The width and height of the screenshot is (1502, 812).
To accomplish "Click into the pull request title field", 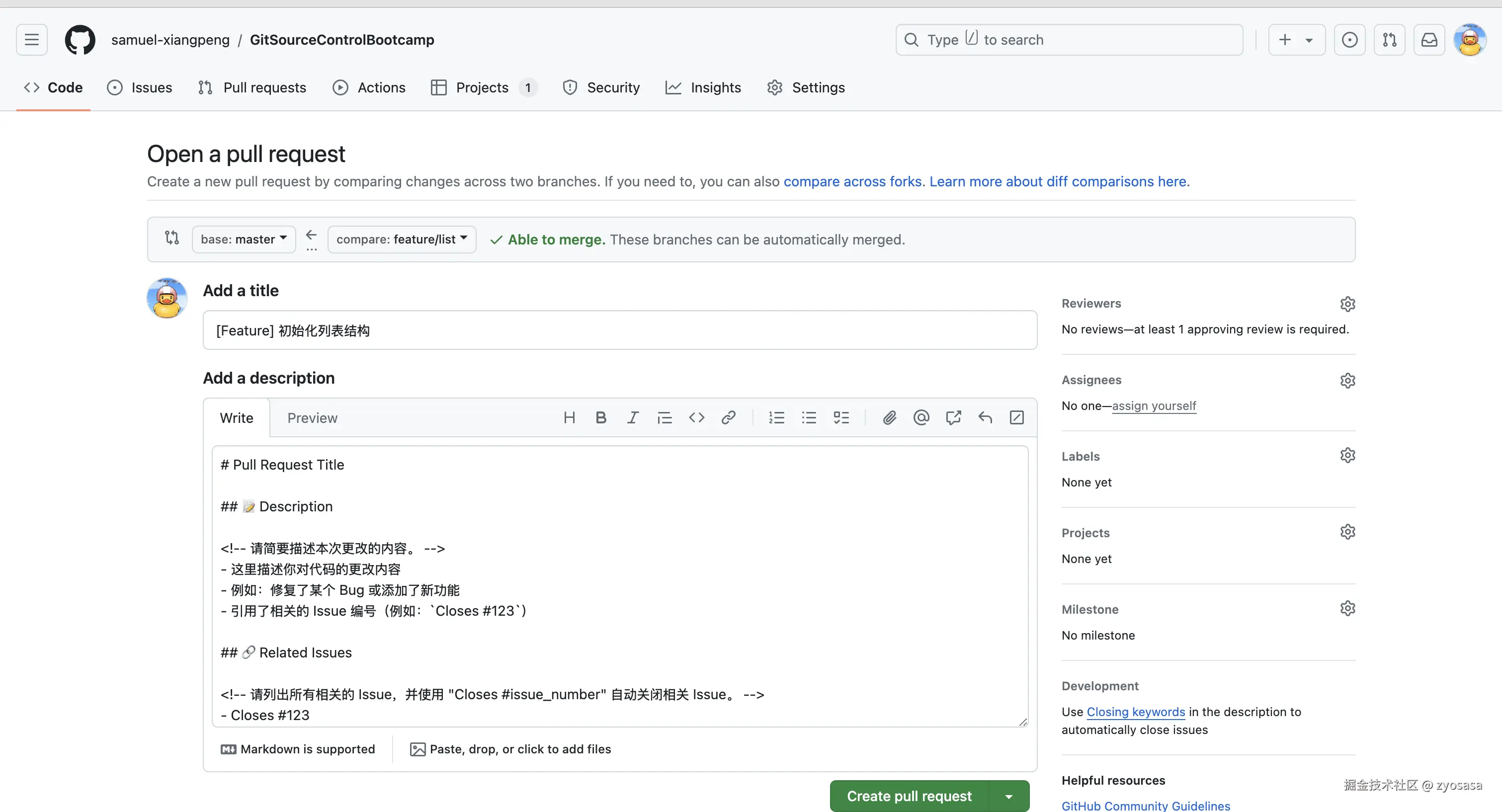I will pyautogui.click(x=619, y=330).
